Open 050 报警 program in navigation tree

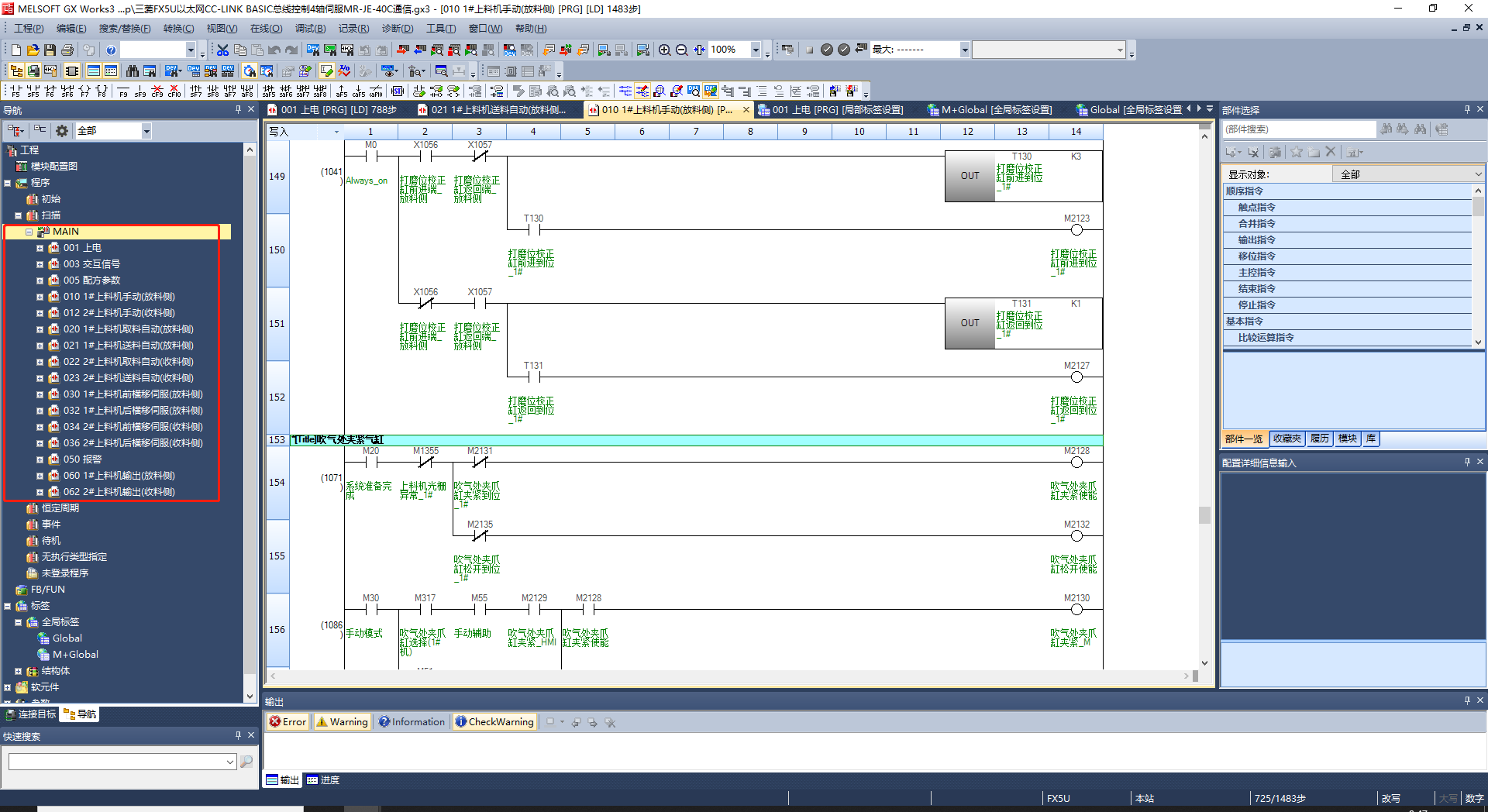[82, 459]
